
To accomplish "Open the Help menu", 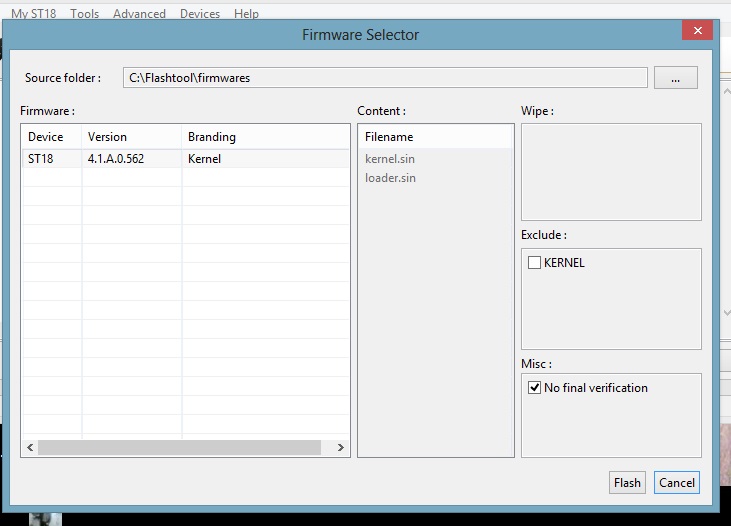I will click(x=246, y=14).
